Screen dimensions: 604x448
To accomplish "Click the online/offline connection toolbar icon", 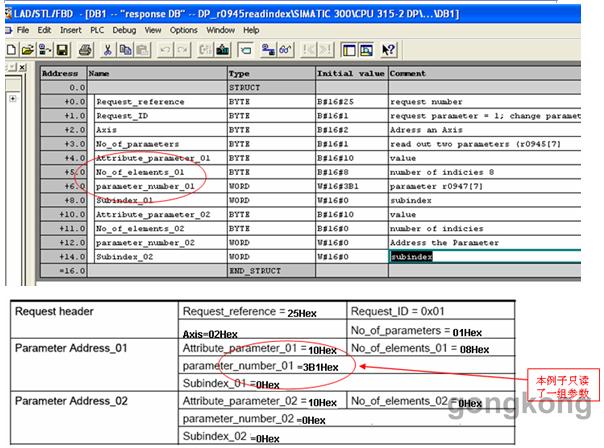I will 268,50.
